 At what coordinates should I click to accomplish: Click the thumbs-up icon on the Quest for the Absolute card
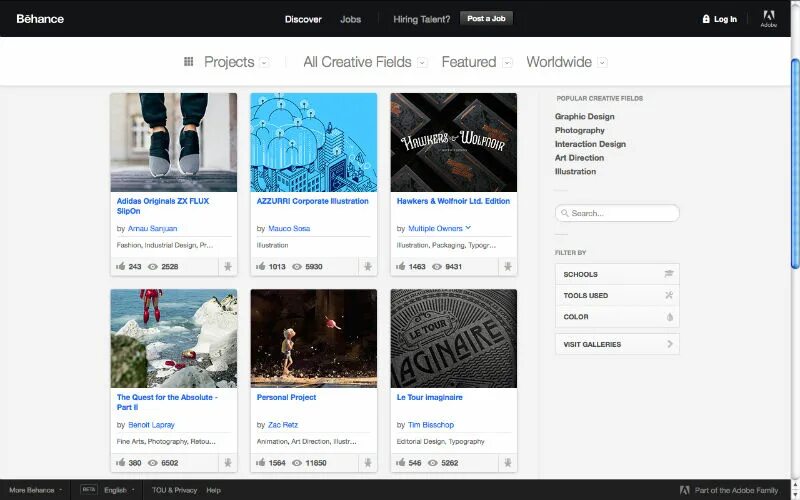[x=120, y=462]
